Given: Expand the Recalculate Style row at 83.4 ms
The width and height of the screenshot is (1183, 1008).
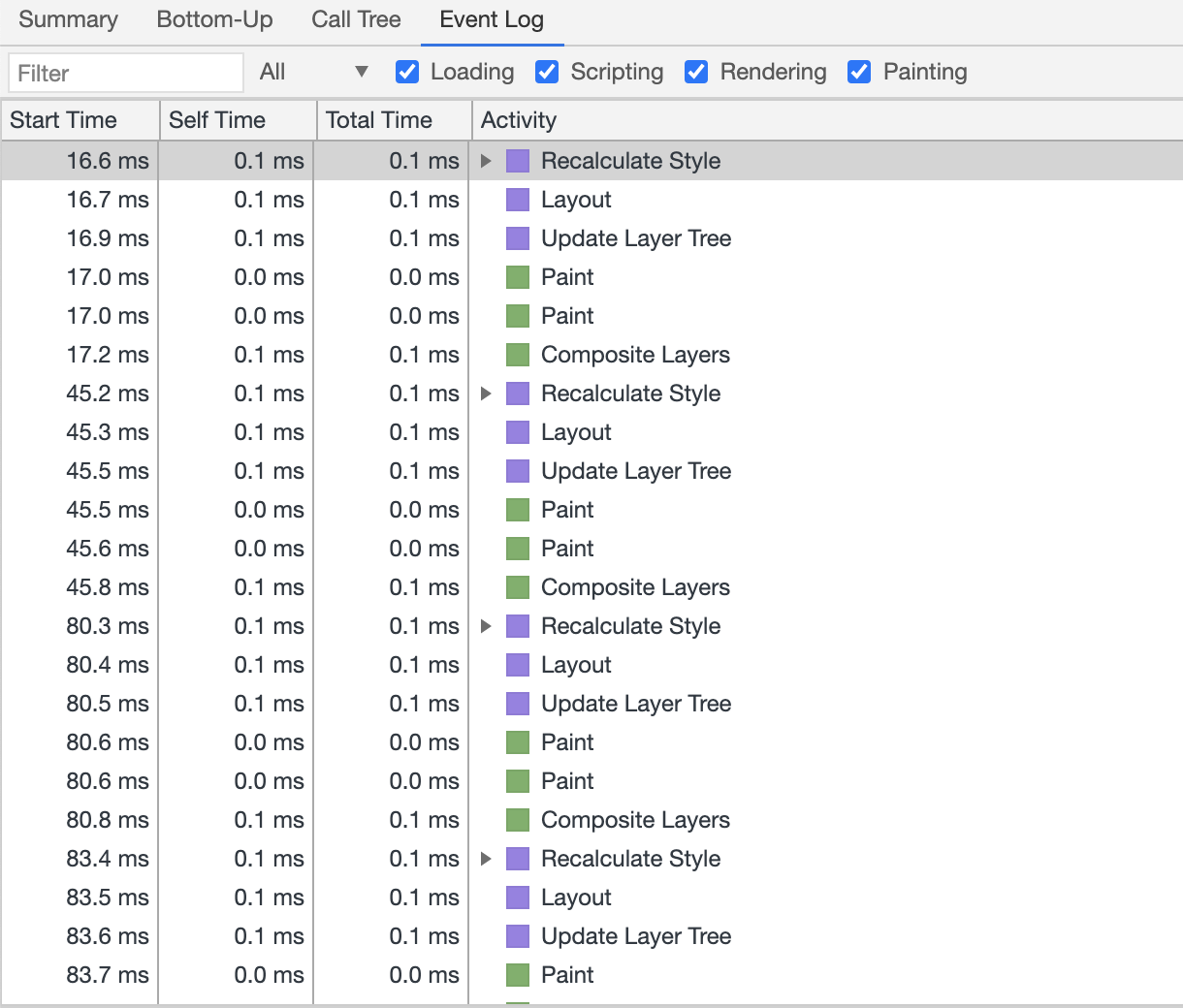Looking at the screenshot, I should coord(486,859).
